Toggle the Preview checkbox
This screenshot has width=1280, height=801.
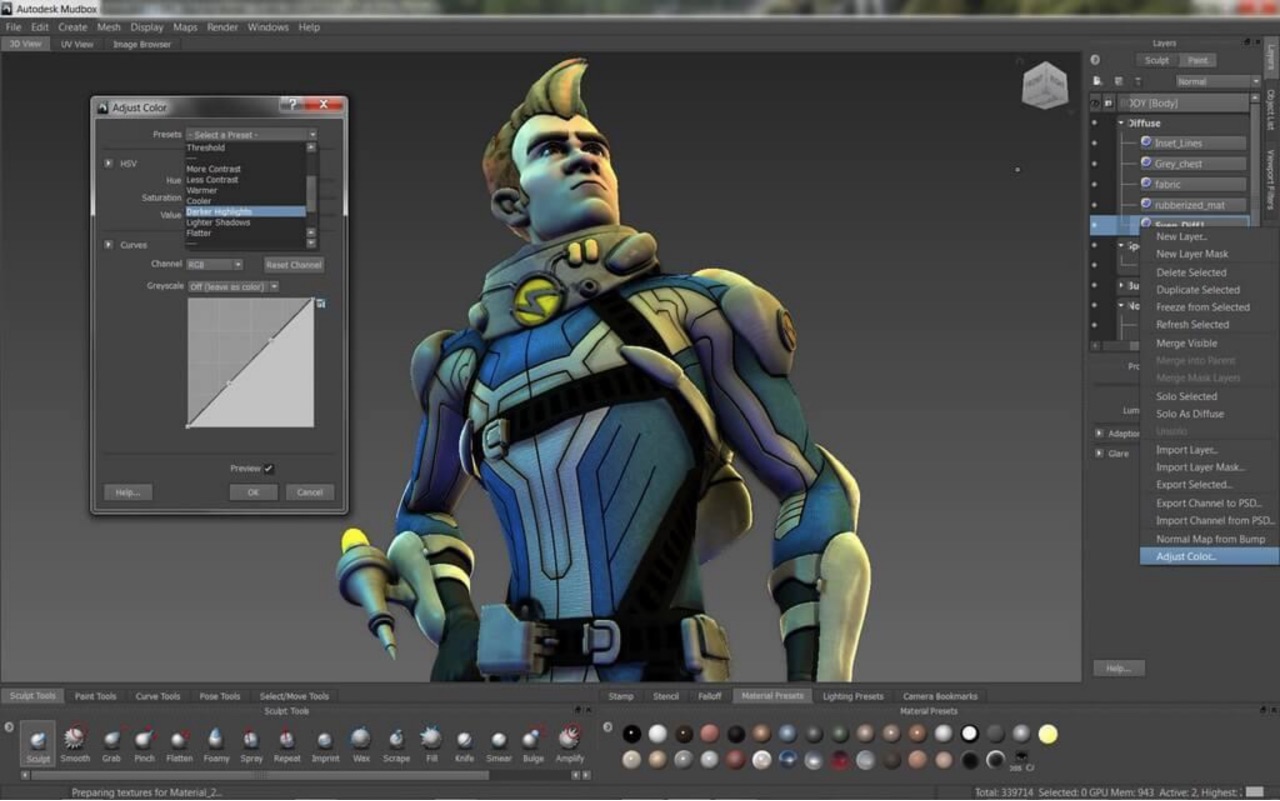268,468
